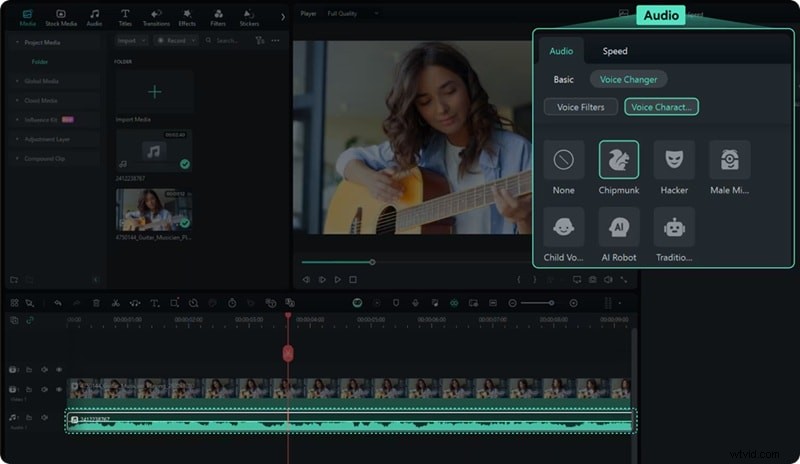Open the Transitions library

[156, 16]
